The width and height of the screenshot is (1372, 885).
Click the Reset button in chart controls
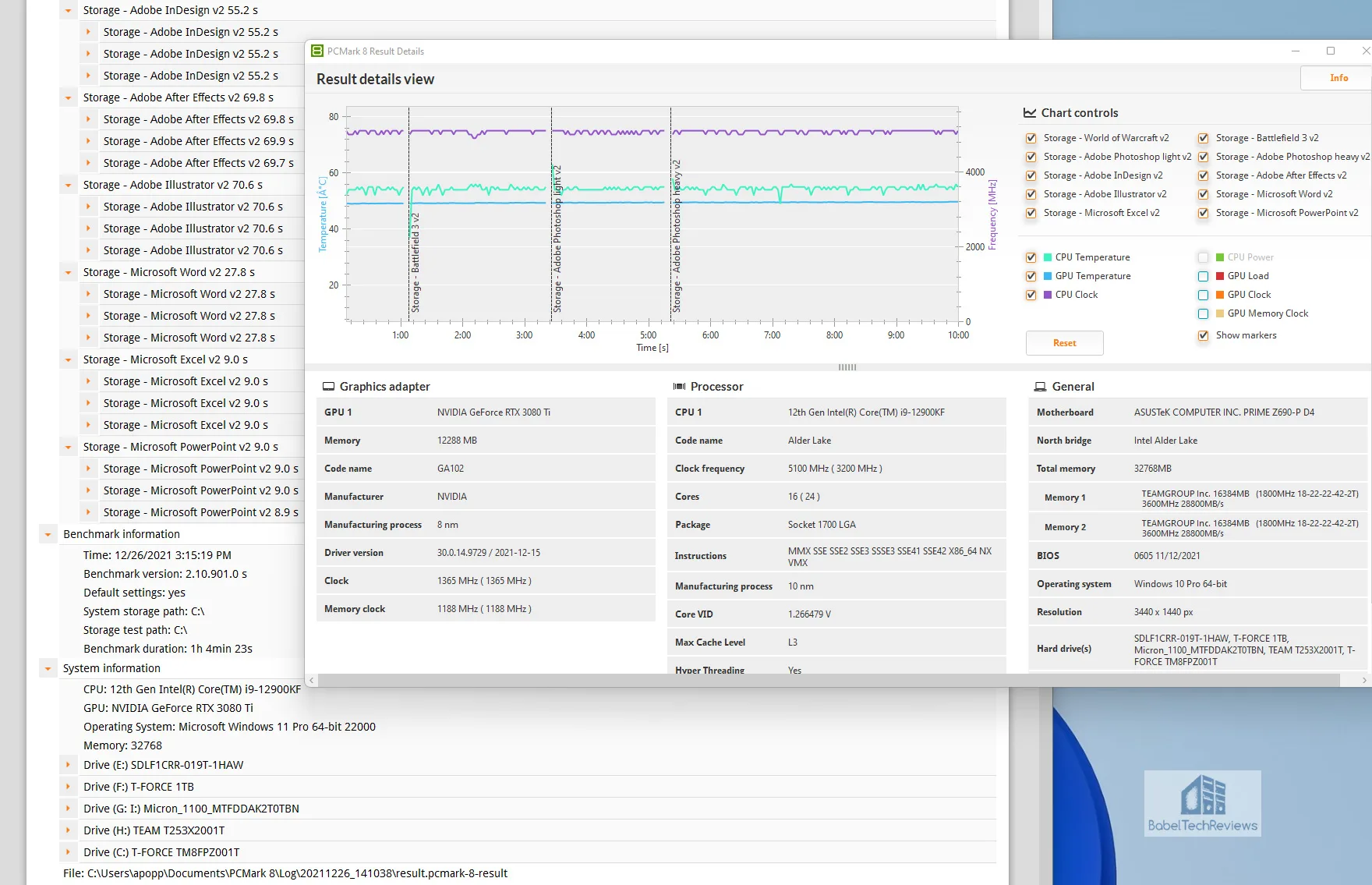tap(1064, 343)
